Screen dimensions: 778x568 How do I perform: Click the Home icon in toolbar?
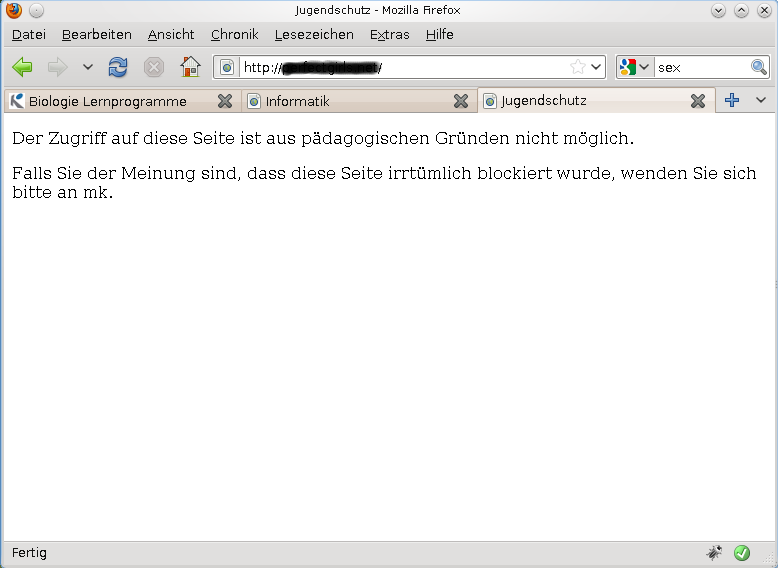pyautogui.click(x=190, y=67)
